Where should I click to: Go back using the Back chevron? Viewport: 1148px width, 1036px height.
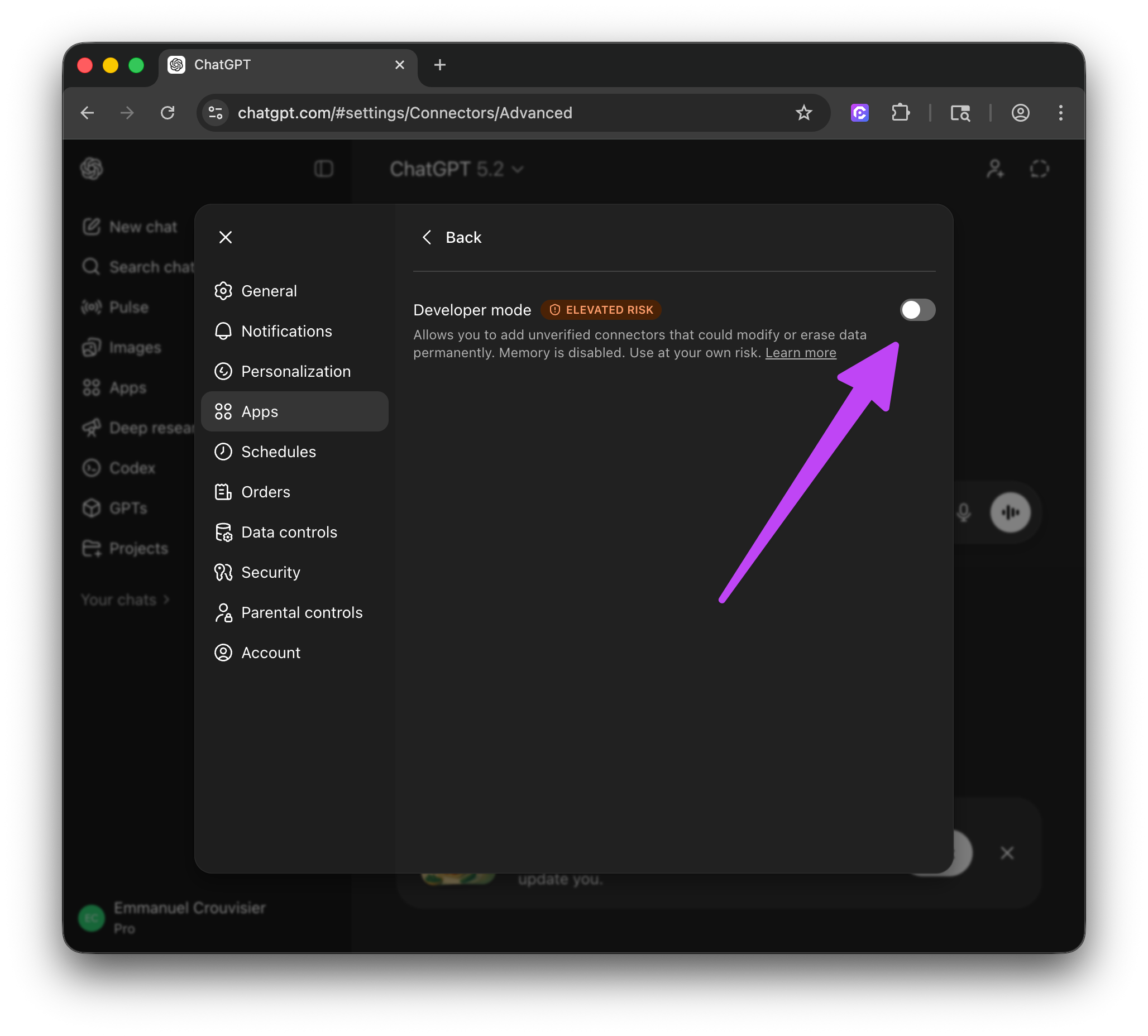pyautogui.click(x=427, y=237)
